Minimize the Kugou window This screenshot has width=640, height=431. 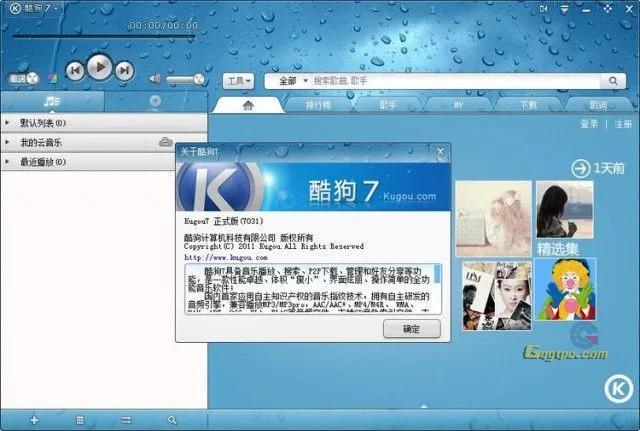(x=586, y=9)
